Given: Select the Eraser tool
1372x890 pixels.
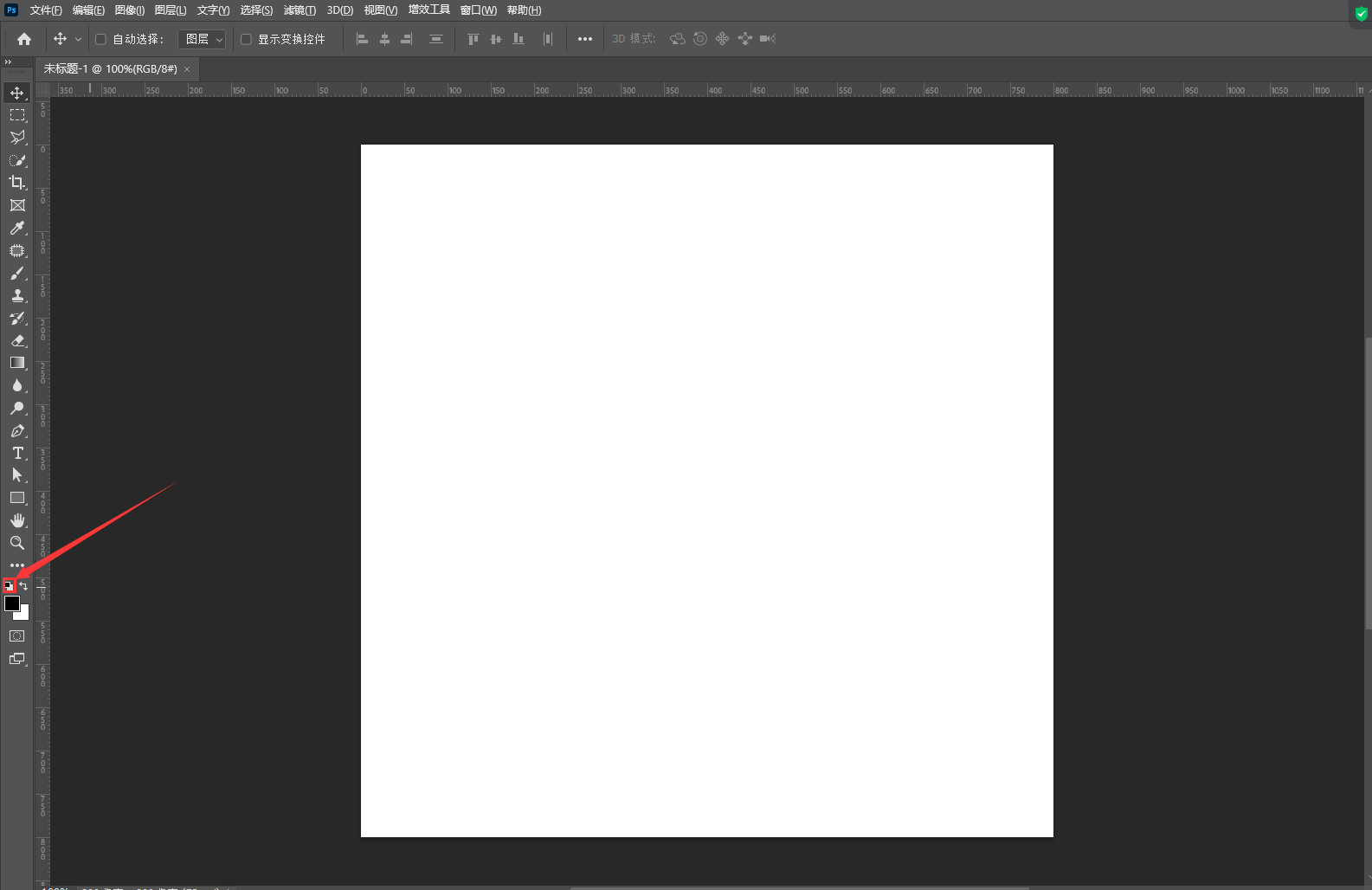Looking at the screenshot, I should 17,340.
